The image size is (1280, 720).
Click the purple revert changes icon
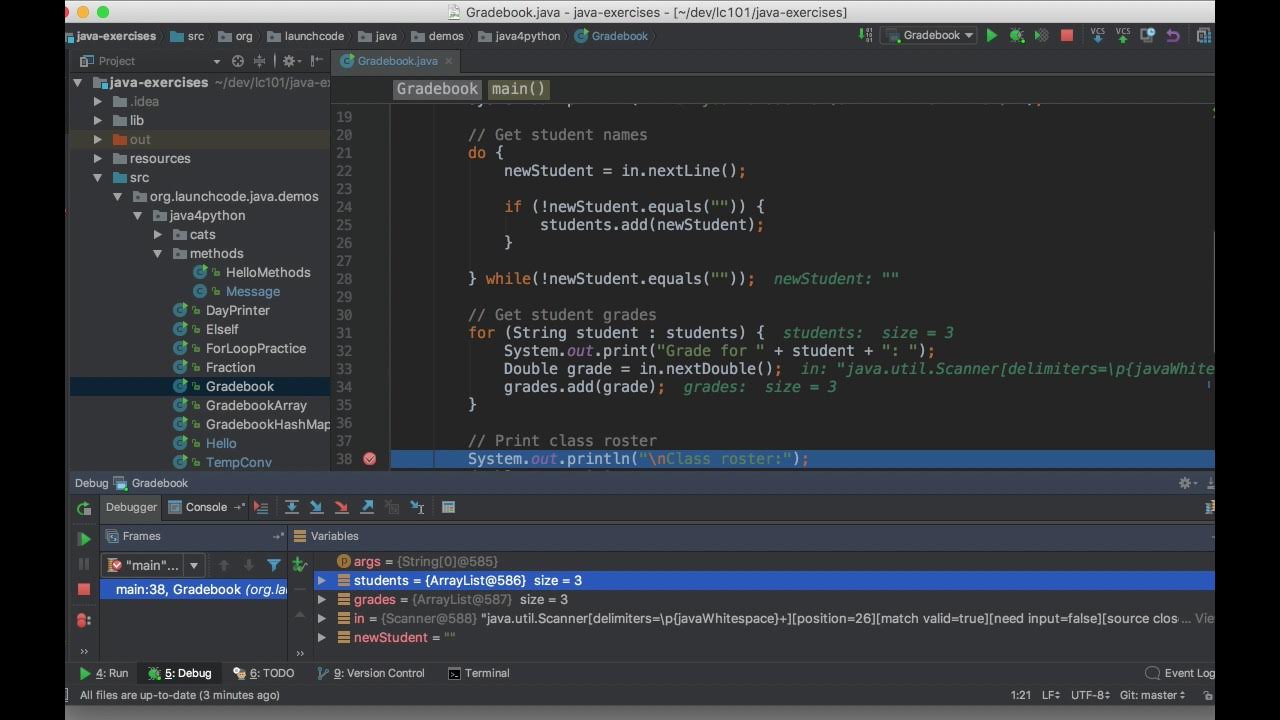(x=1173, y=35)
